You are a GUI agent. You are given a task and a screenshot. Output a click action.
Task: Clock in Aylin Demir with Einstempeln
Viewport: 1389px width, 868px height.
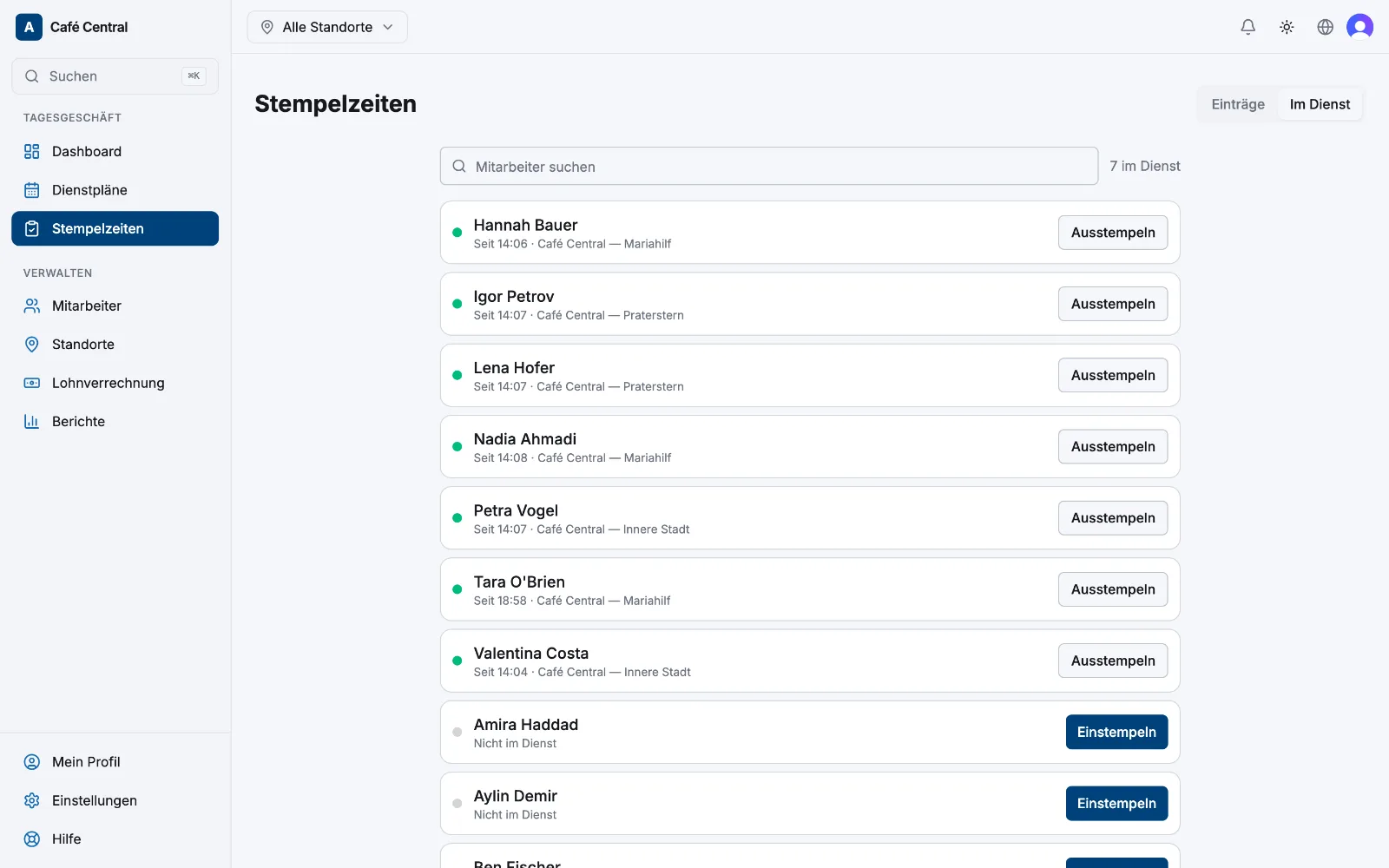tap(1116, 804)
